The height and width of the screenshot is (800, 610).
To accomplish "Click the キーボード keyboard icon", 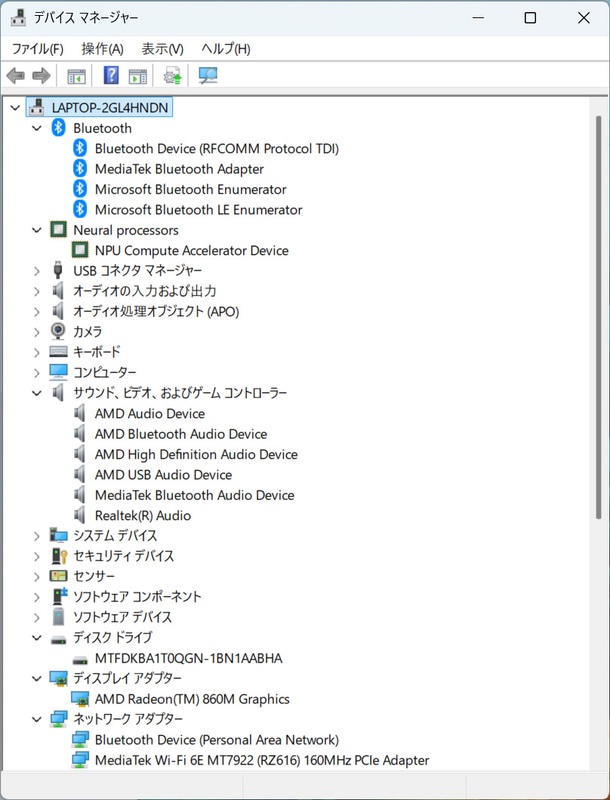I will coord(58,352).
